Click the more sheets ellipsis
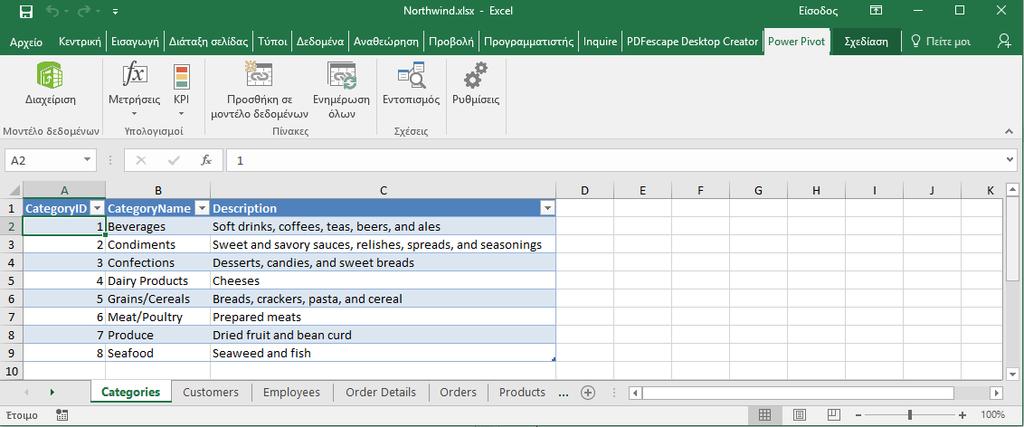Screen dimensions: 1024x427 point(564,394)
